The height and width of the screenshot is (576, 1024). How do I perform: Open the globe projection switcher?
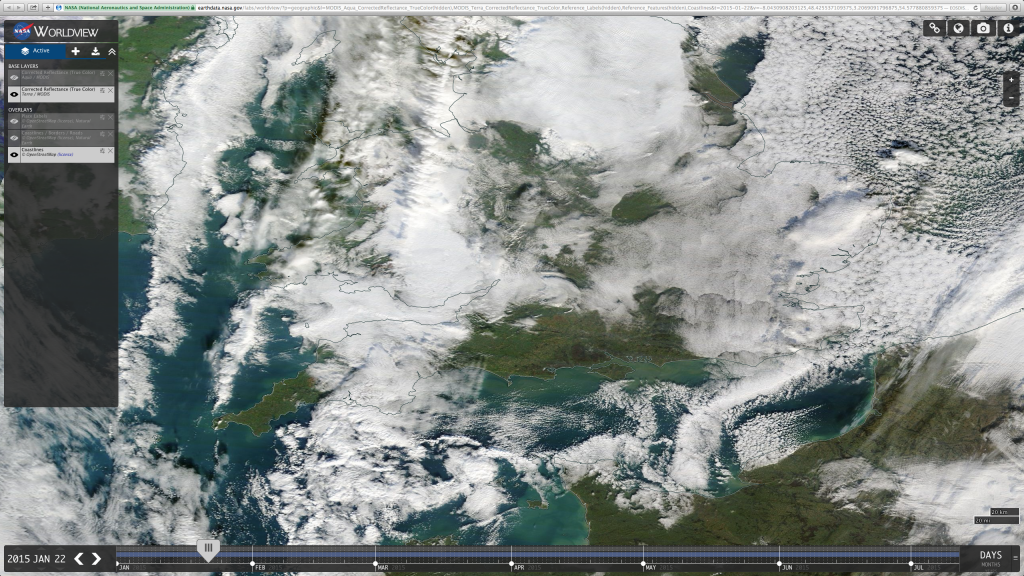point(958,28)
